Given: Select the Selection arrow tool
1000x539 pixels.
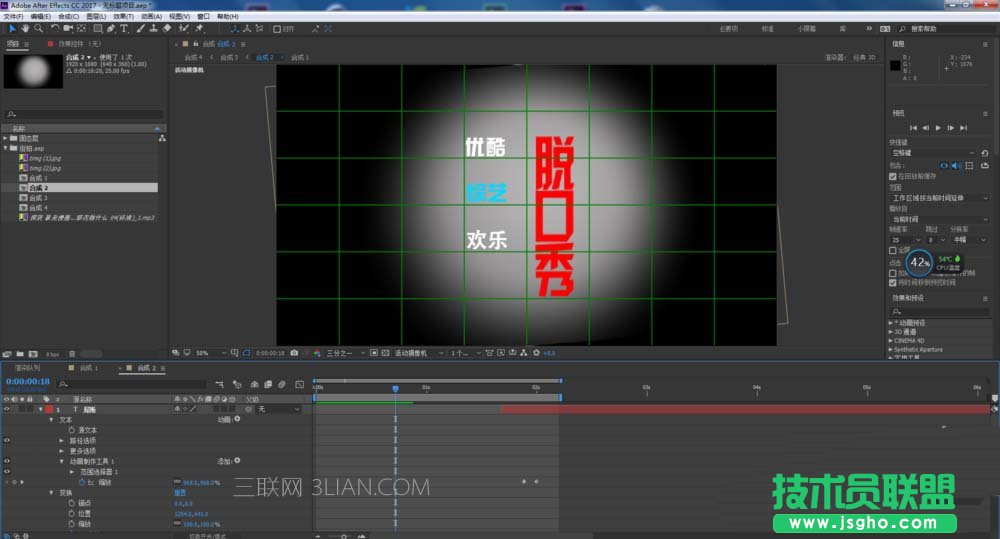Looking at the screenshot, I should tap(12, 29).
